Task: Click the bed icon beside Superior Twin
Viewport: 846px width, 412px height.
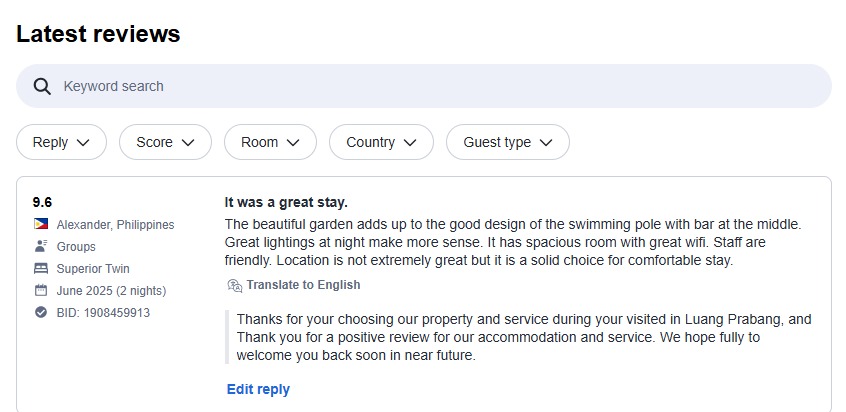Action: [x=41, y=269]
